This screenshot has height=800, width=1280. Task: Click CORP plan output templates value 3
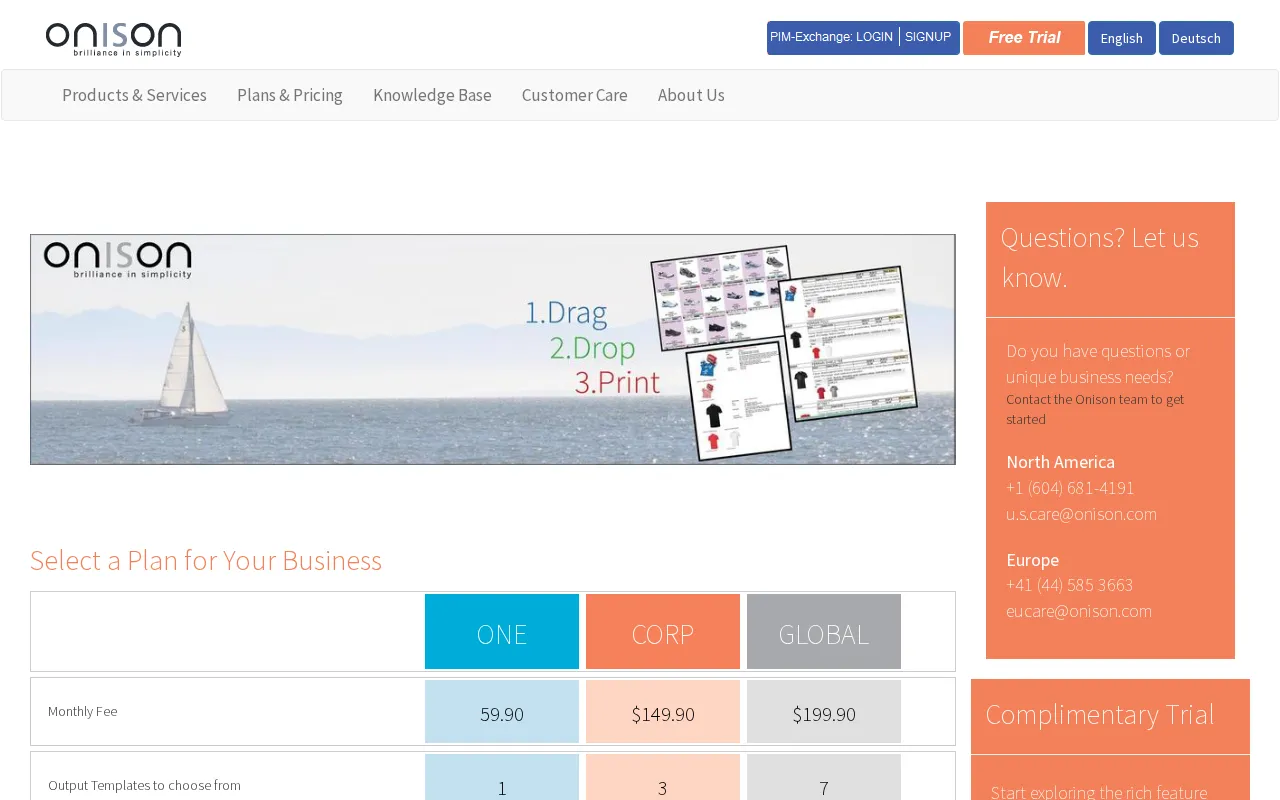[x=663, y=778]
